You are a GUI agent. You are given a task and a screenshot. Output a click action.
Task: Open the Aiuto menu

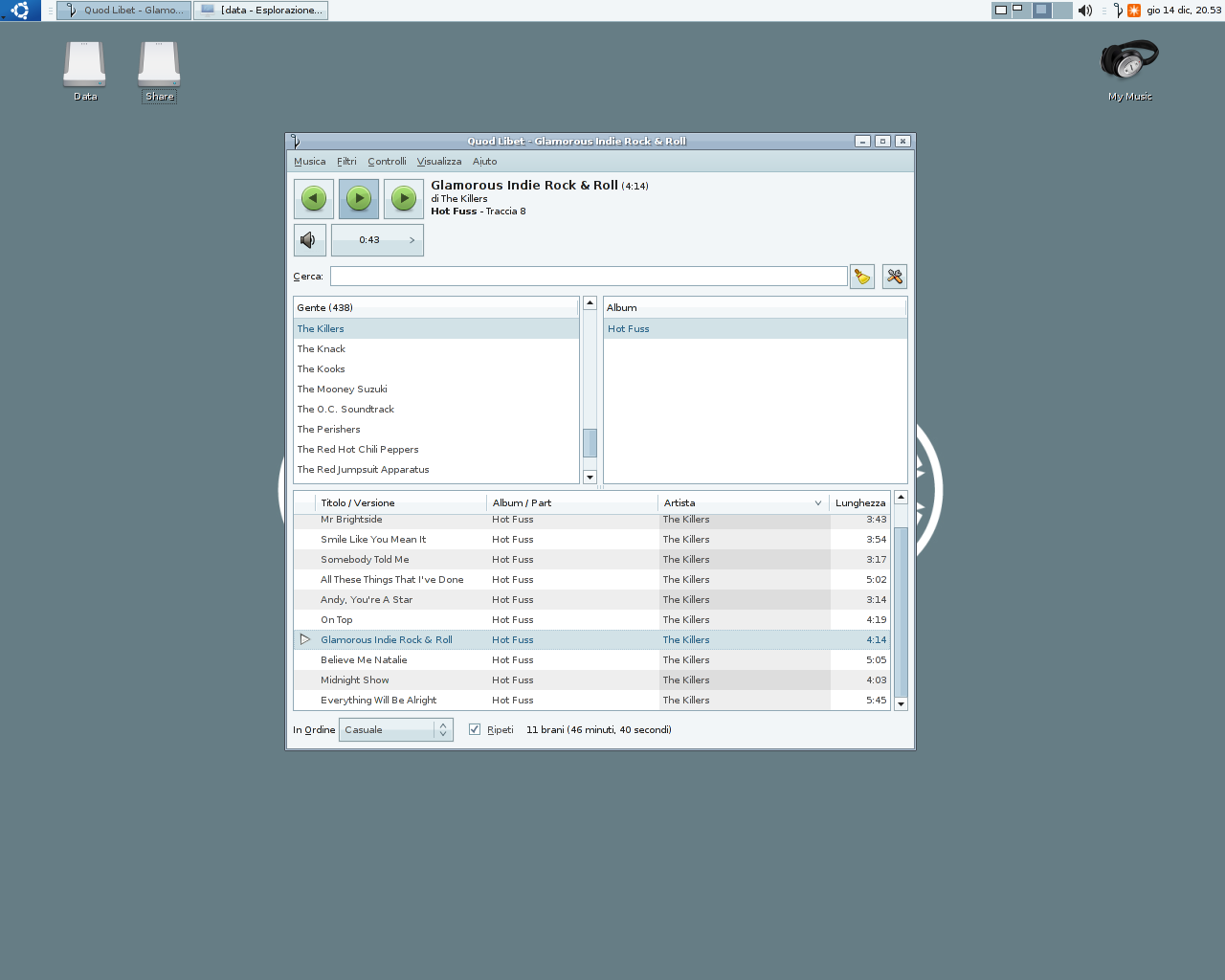(484, 162)
